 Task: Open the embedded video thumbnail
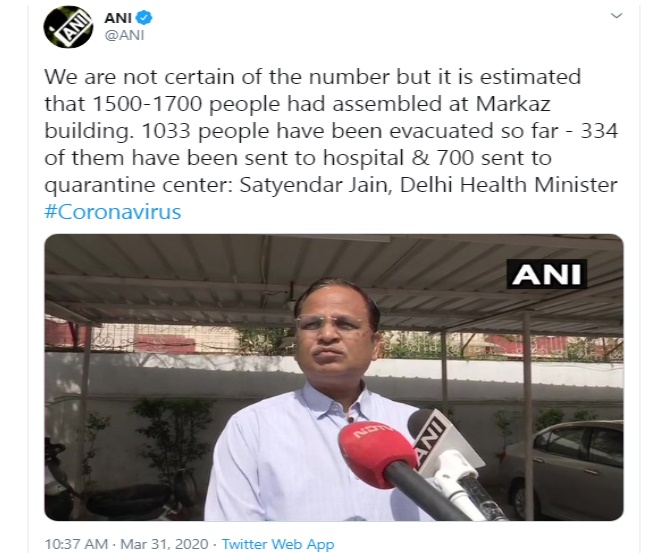click(334, 377)
